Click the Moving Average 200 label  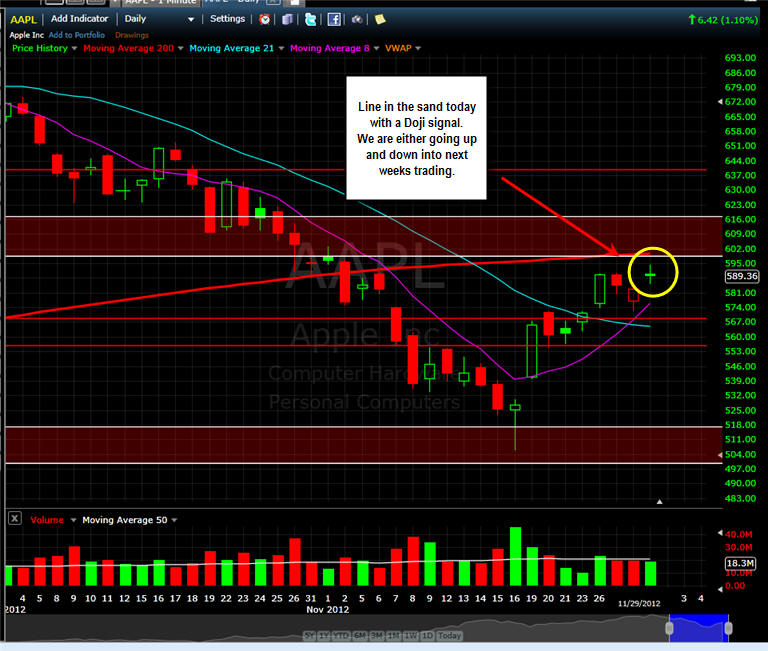[x=128, y=48]
